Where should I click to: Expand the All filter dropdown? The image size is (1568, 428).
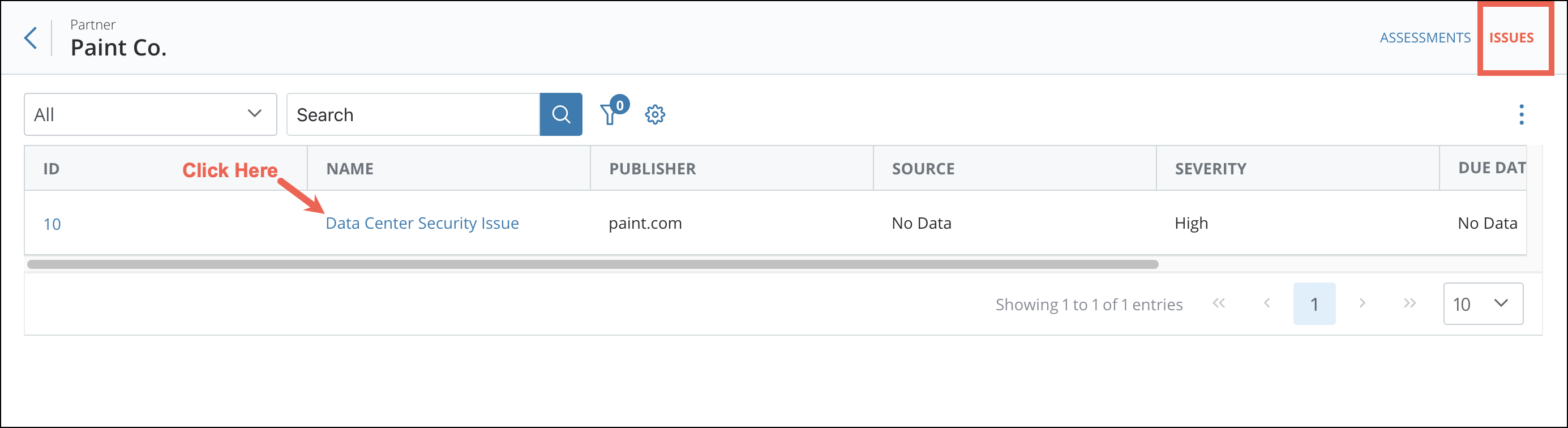click(x=151, y=114)
